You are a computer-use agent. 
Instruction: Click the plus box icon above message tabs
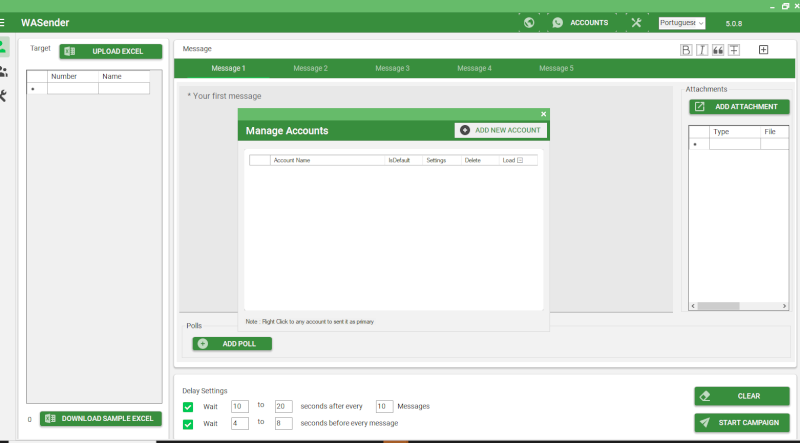tap(763, 50)
